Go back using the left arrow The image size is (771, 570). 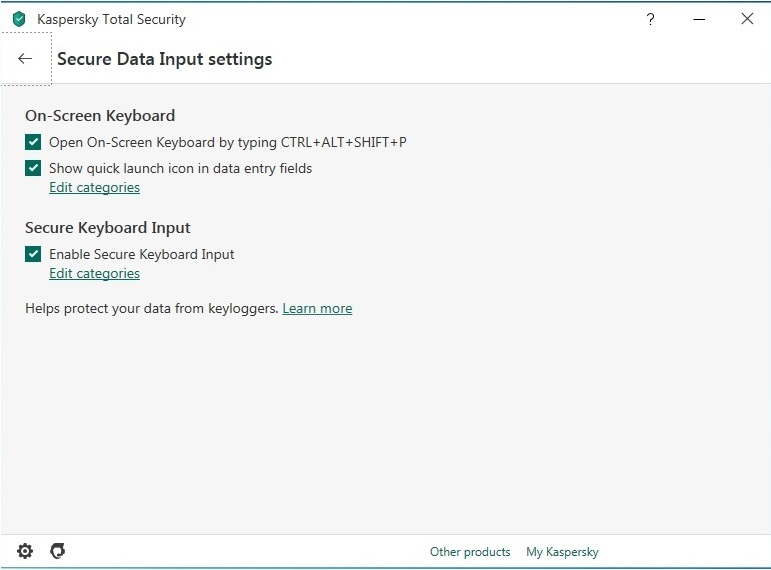(x=25, y=59)
